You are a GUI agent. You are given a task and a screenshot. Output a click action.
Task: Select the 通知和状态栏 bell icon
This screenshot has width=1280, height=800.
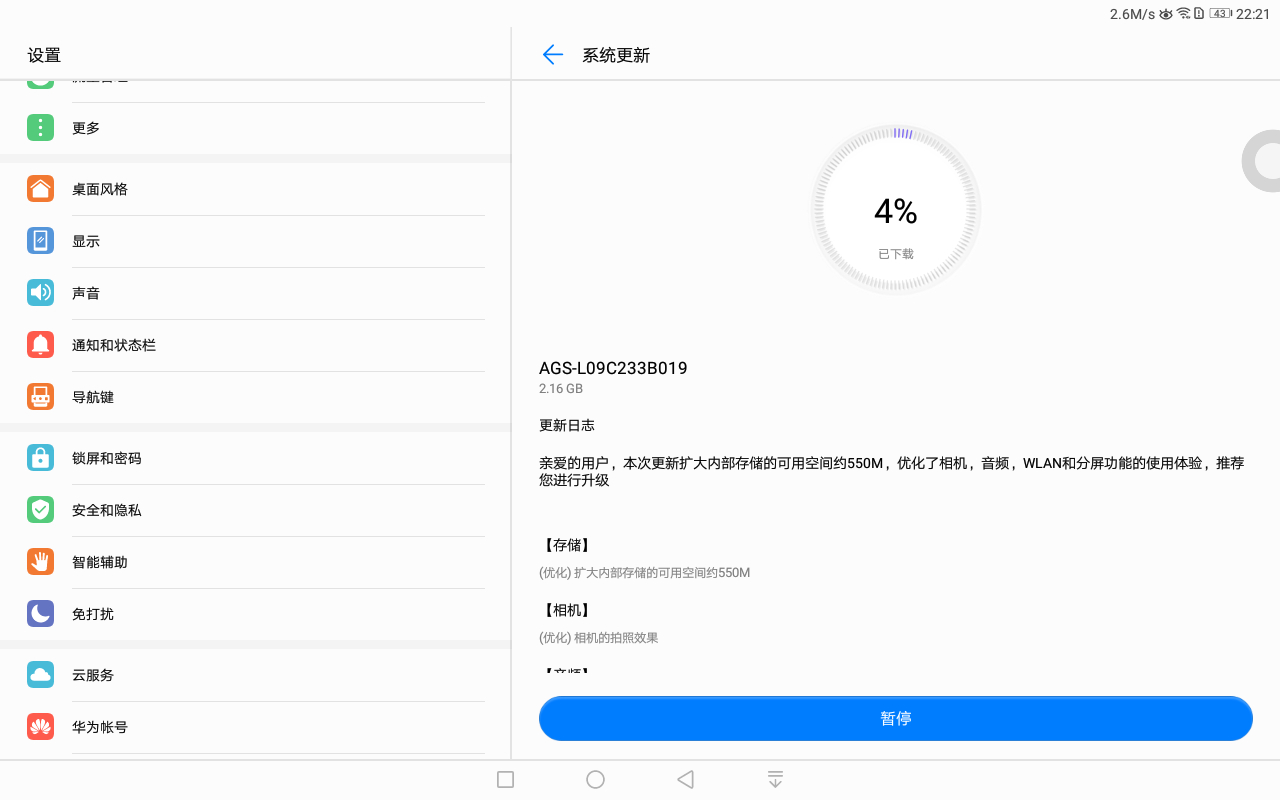[x=40, y=345]
